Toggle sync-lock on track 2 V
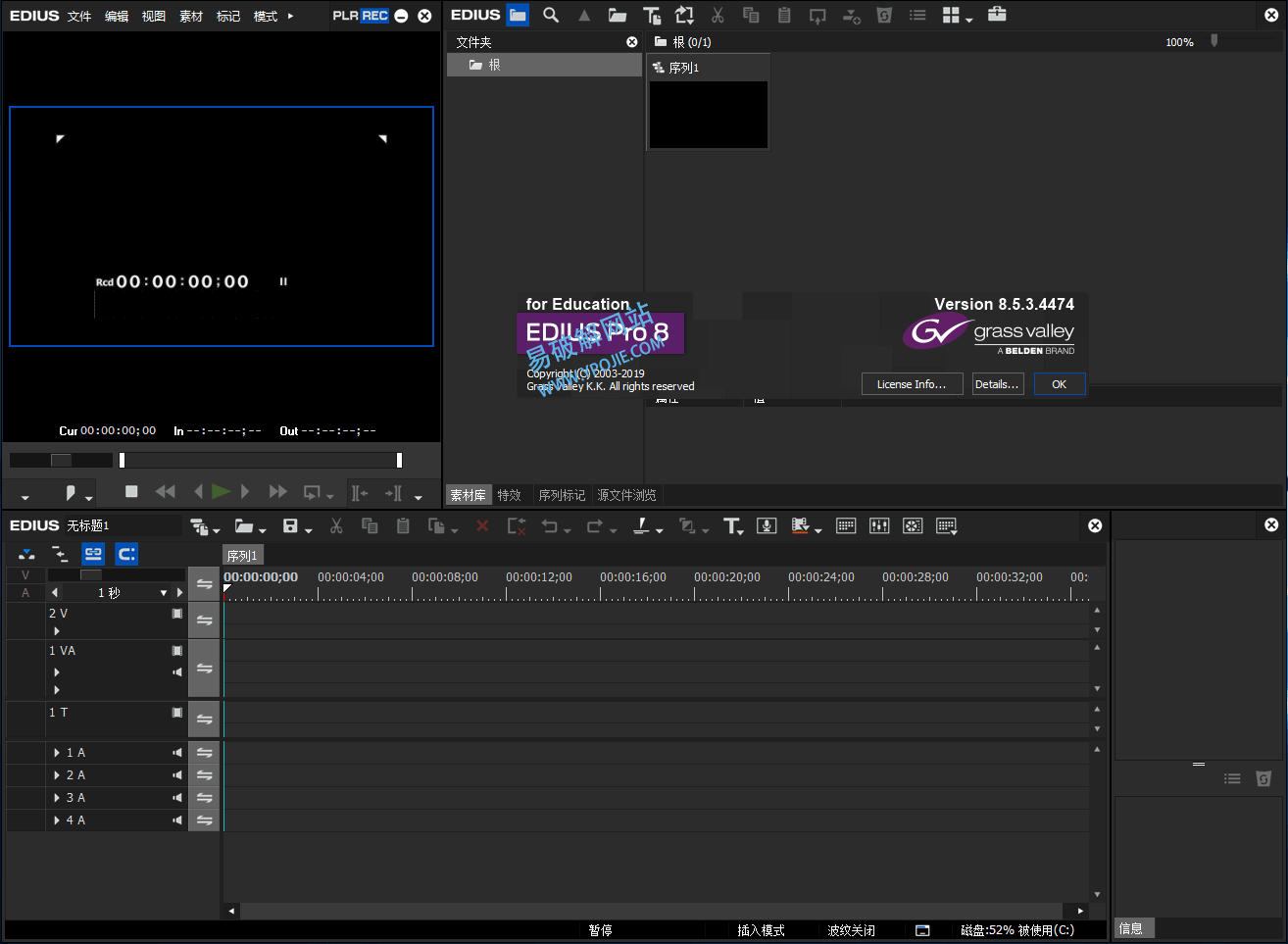The image size is (1288, 944). (x=204, y=621)
